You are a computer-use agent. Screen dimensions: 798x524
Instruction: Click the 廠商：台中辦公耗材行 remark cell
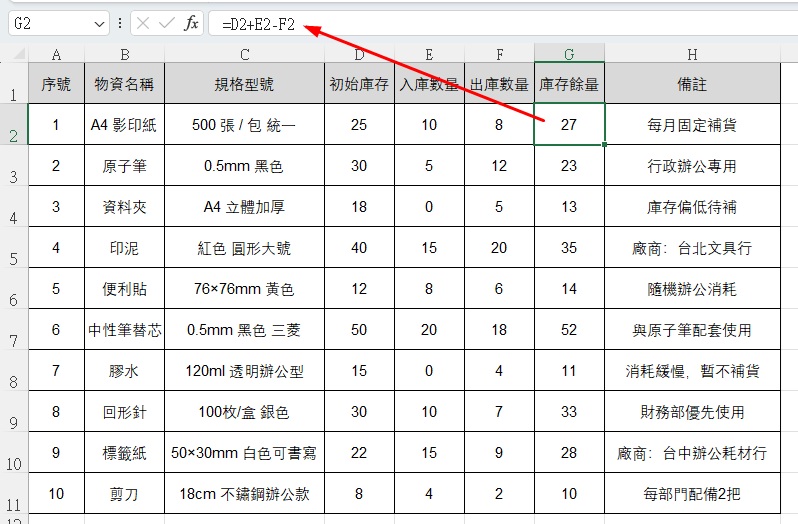(x=692, y=453)
